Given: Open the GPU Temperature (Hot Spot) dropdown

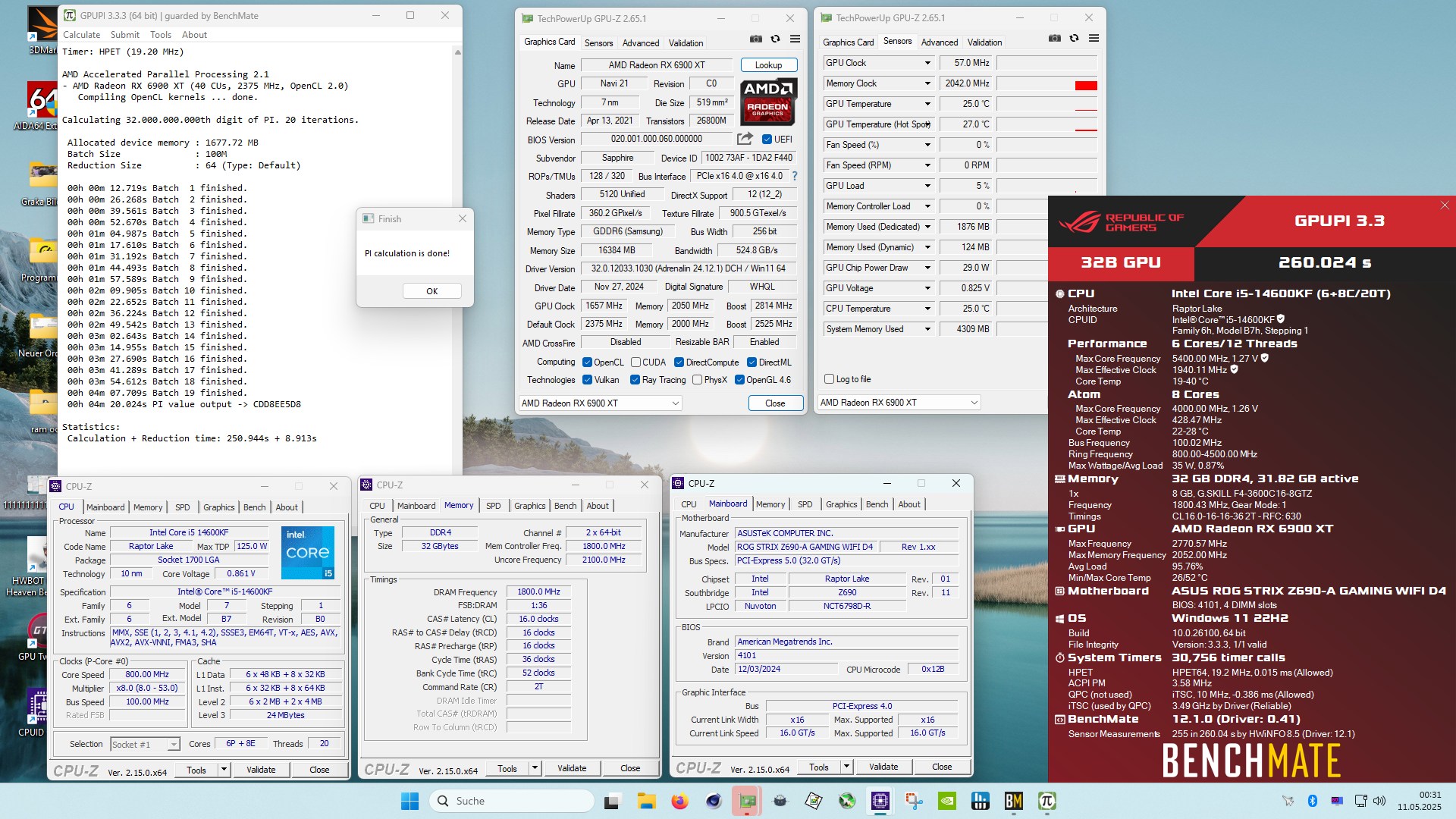Looking at the screenshot, I should pyautogui.click(x=927, y=124).
